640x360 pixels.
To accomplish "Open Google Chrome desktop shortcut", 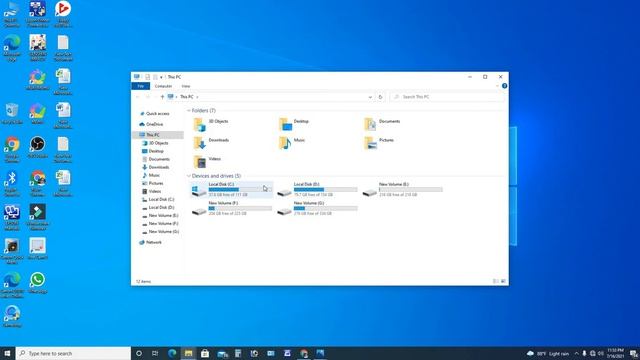I will pos(12,149).
